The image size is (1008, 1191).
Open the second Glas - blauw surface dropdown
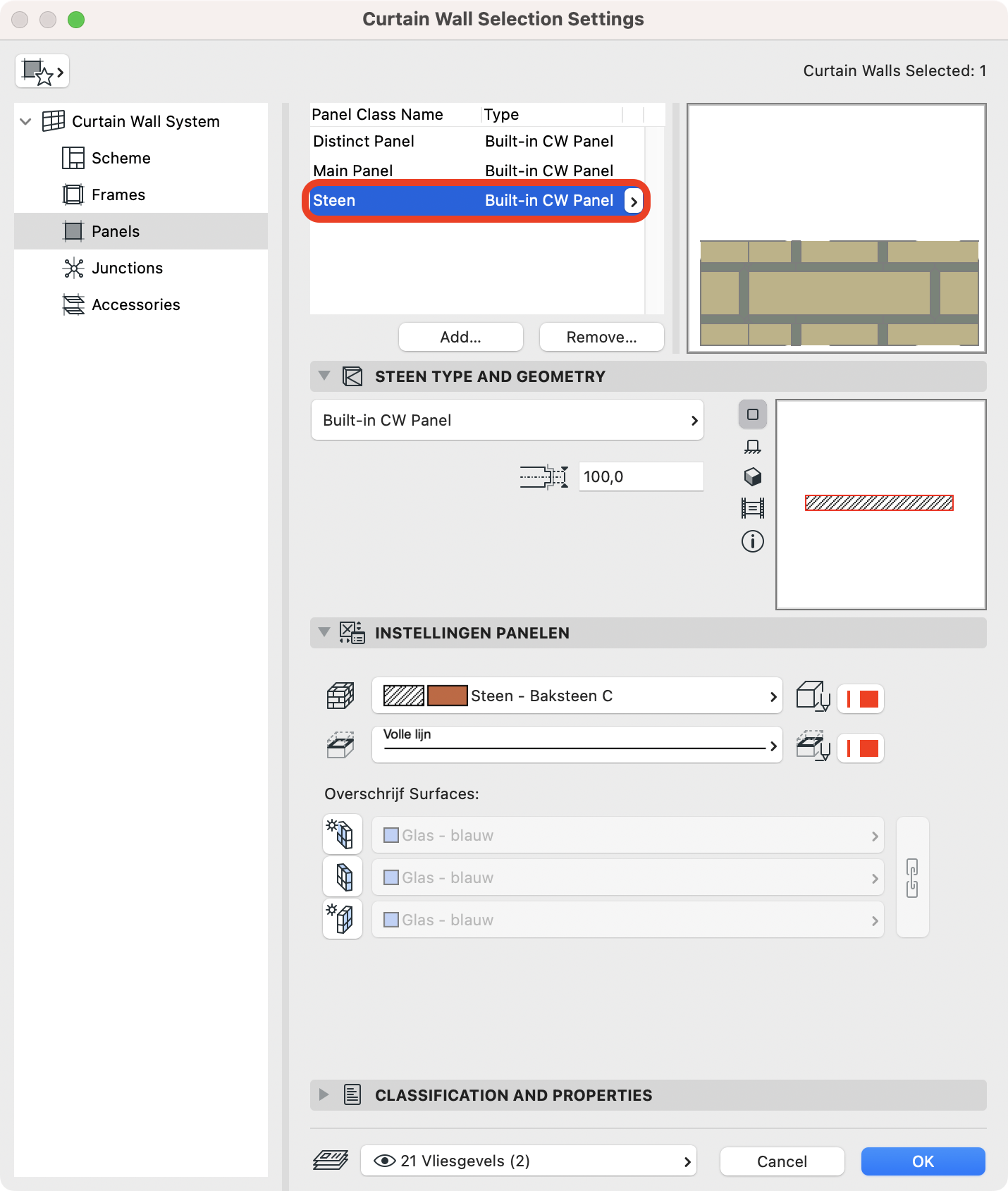tap(628, 877)
